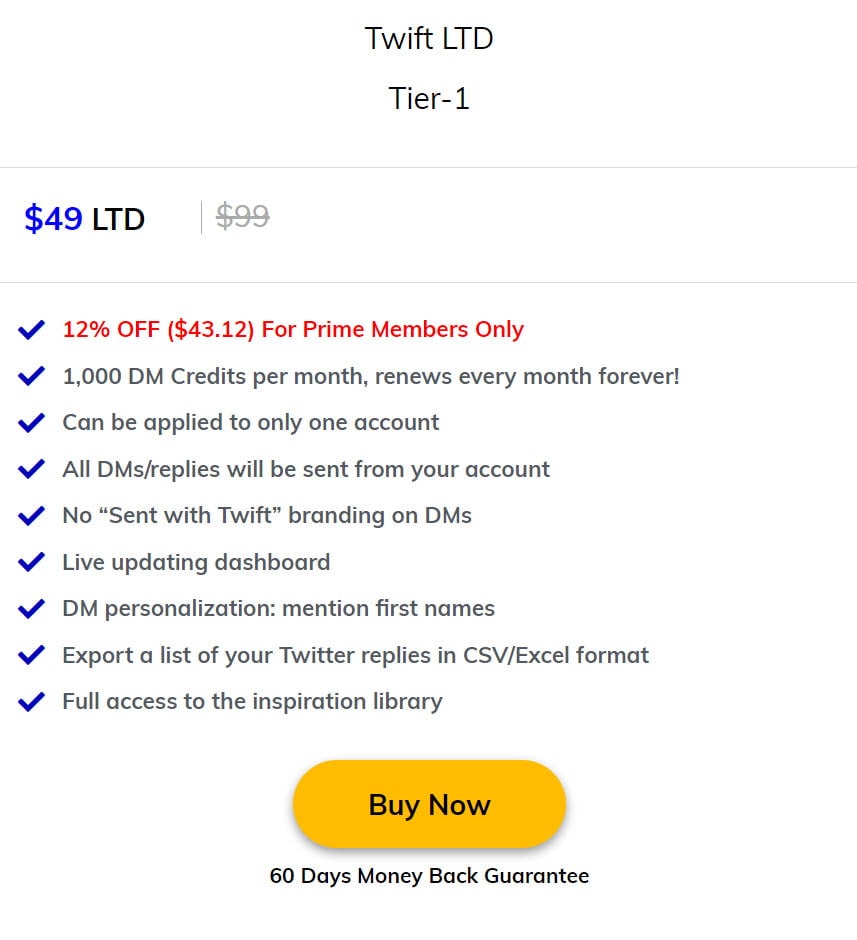Click the checkmark beside one account limitation
The image size is (857, 940).
pyautogui.click(x=31, y=422)
